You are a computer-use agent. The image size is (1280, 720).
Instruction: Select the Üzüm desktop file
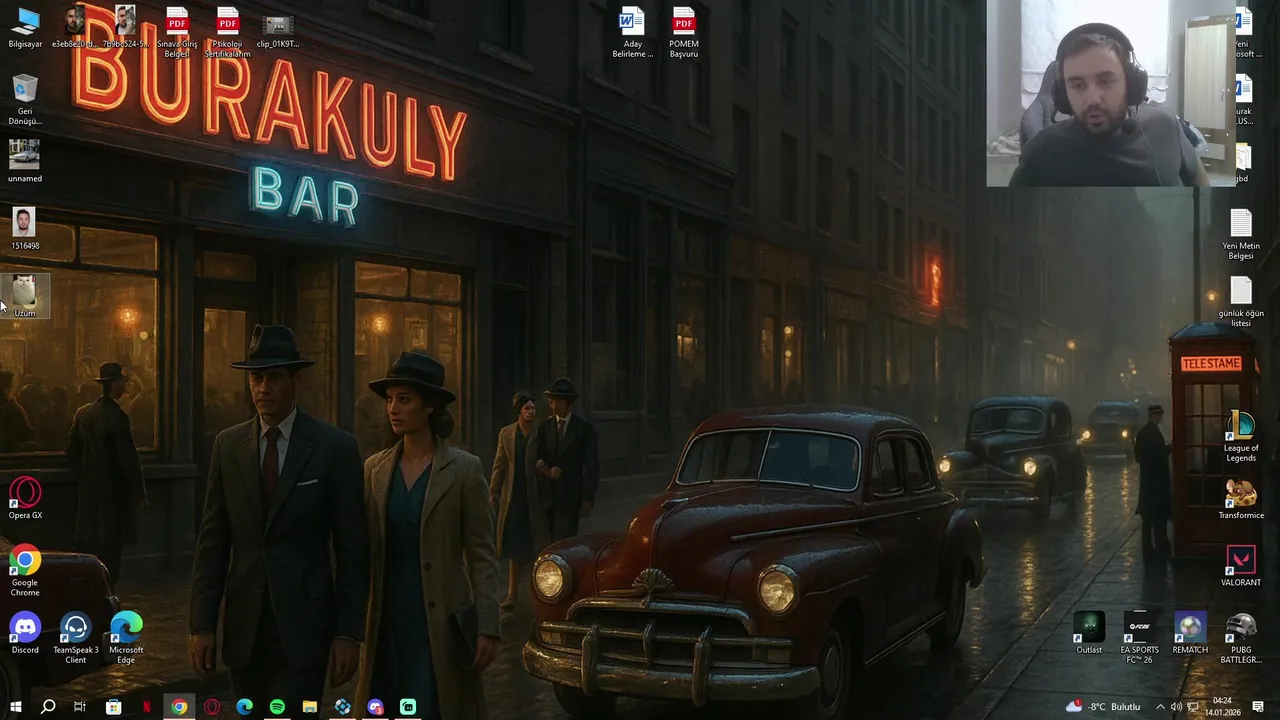25,296
